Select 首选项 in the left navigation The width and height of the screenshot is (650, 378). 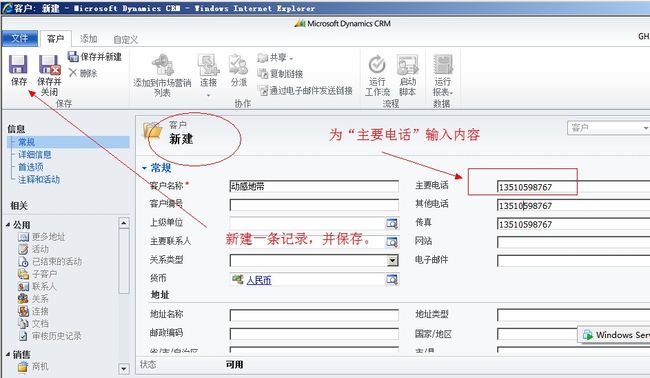coord(31,167)
